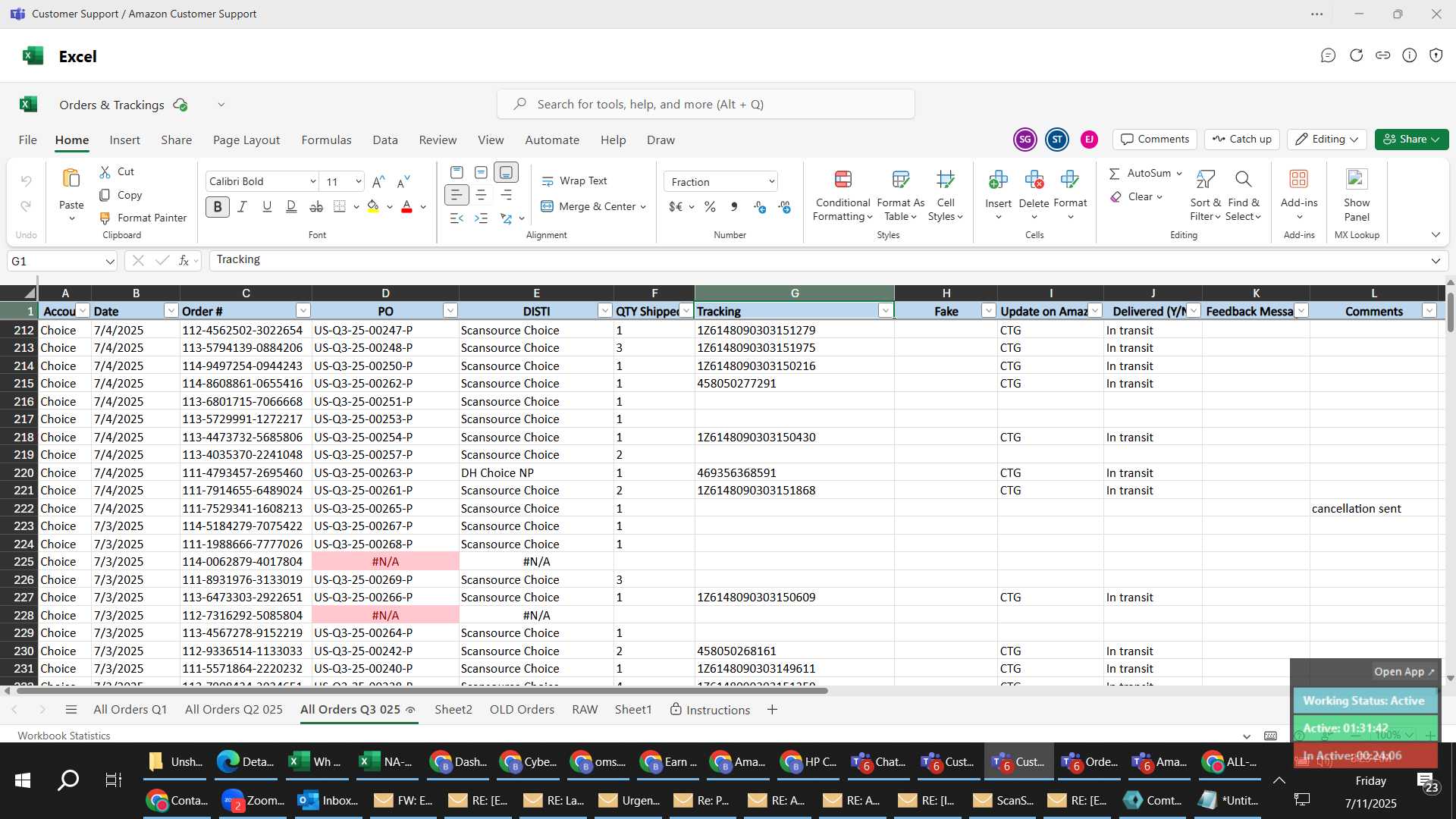Open the Formulas ribbon tab
This screenshot has height=819, width=1456.
point(326,140)
